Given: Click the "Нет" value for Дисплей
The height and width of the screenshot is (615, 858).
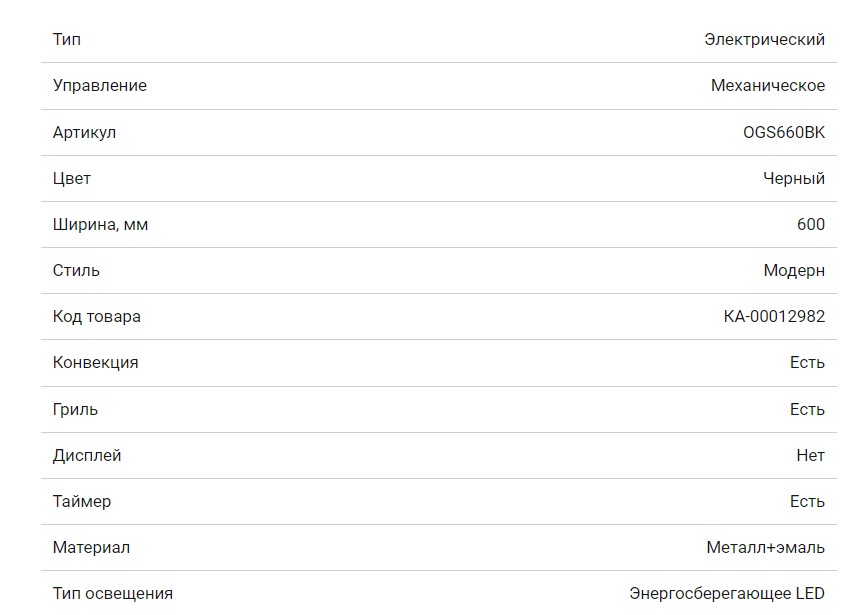Looking at the screenshot, I should click(x=810, y=455).
